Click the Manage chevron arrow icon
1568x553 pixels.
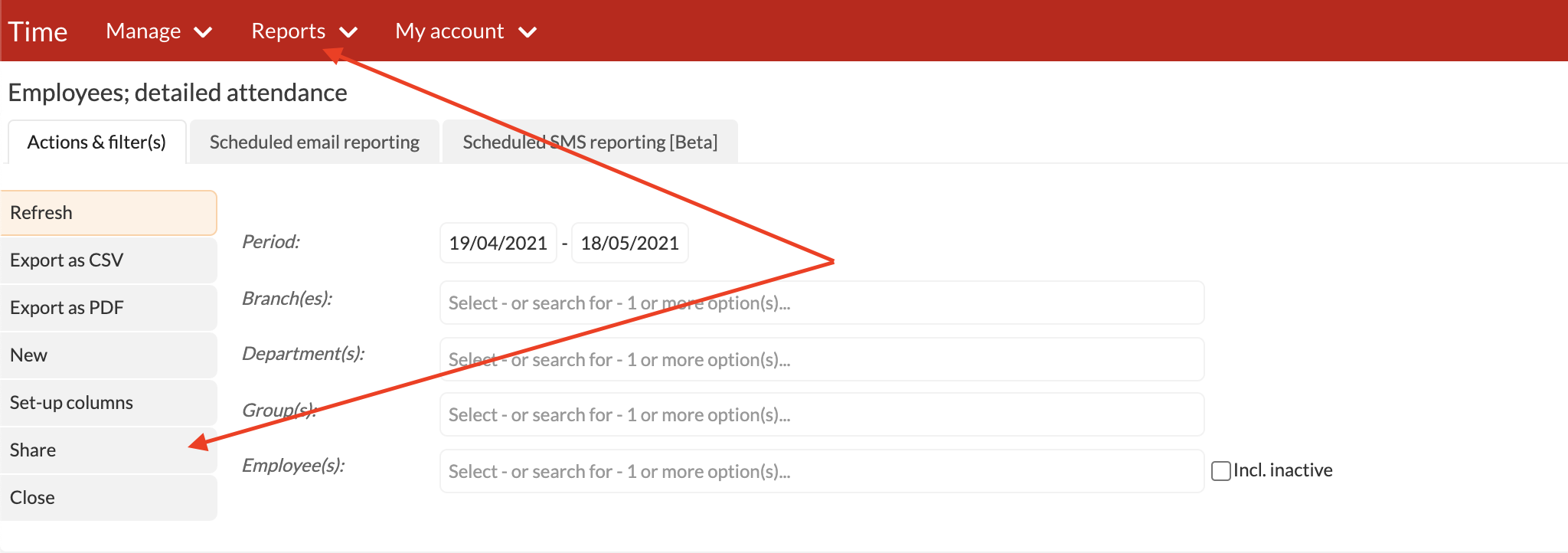click(x=203, y=32)
